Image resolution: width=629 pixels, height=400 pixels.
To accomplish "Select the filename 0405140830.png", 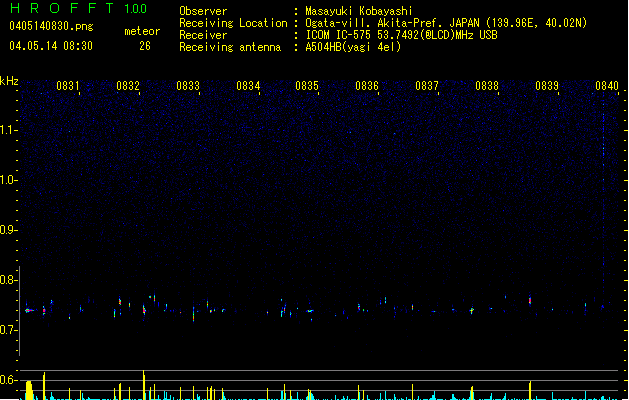I will [51, 26].
